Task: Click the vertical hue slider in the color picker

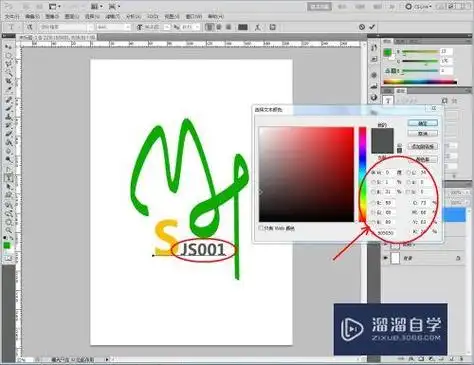Action: coord(362,174)
